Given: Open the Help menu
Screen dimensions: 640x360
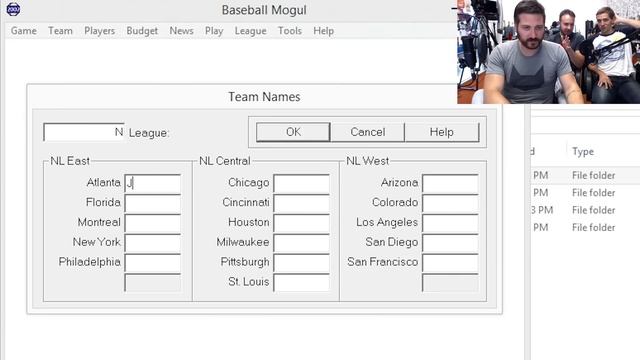Looking at the screenshot, I should tap(324, 31).
